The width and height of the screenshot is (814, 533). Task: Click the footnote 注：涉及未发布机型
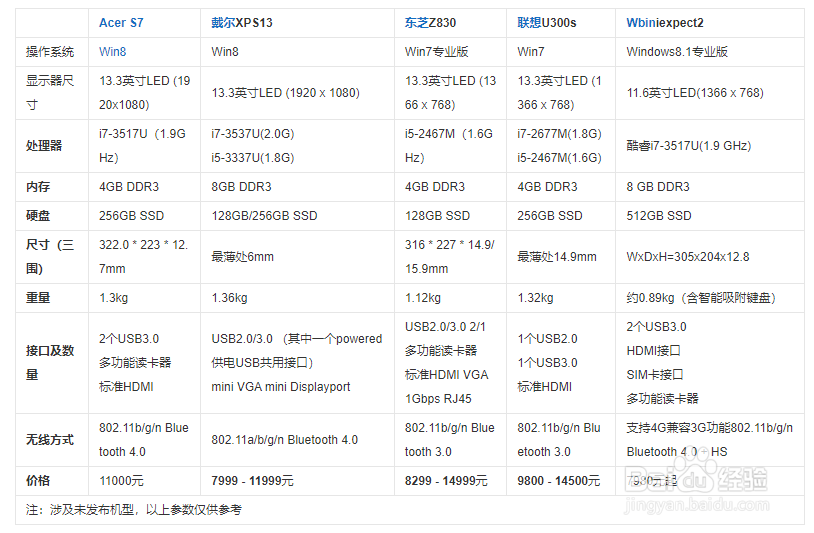pyautogui.click(x=134, y=510)
